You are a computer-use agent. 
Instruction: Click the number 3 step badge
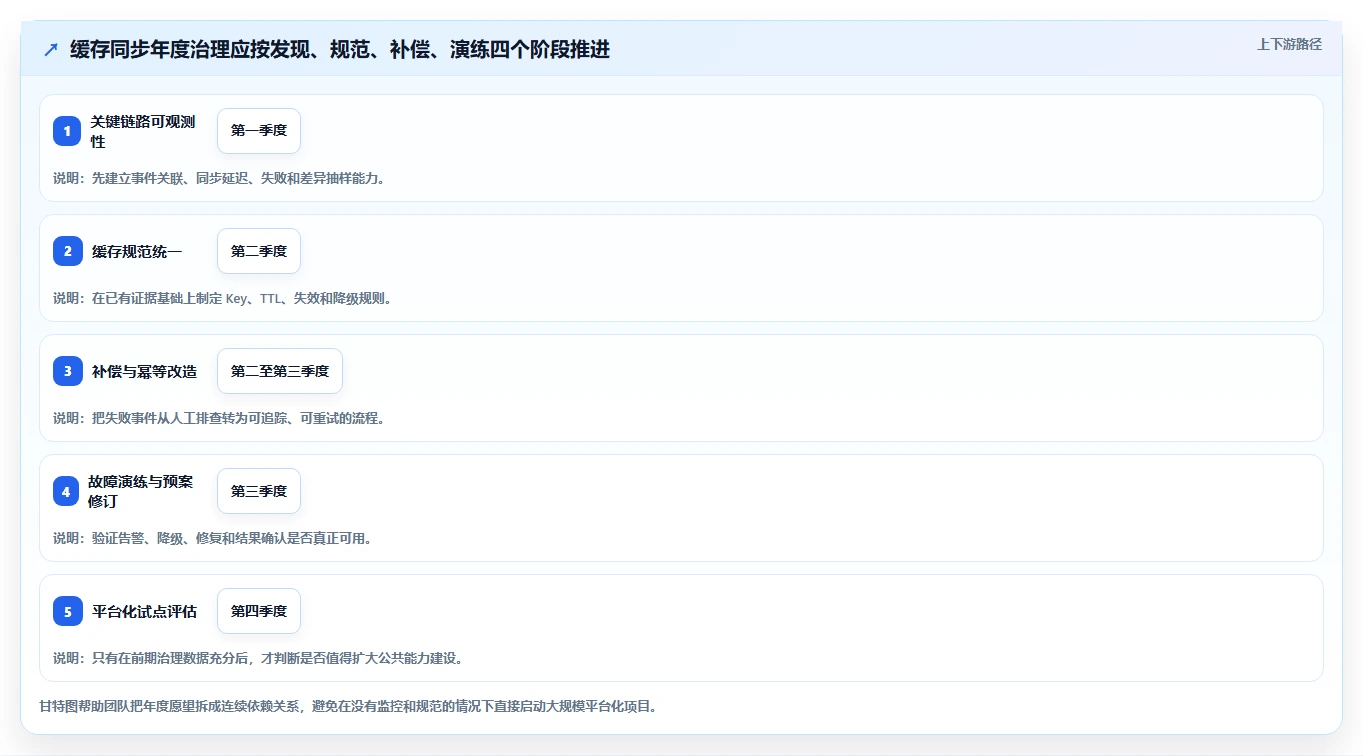tap(68, 371)
